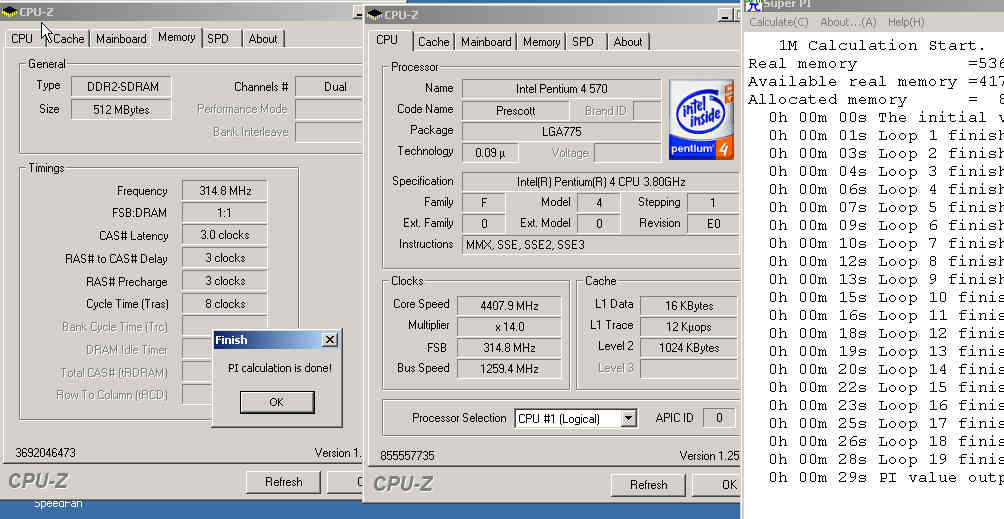1004x519 pixels.
Task: Click the memory Type field DDR2-SDRAM
Action: pyautogui.click(x=120, y=87)
